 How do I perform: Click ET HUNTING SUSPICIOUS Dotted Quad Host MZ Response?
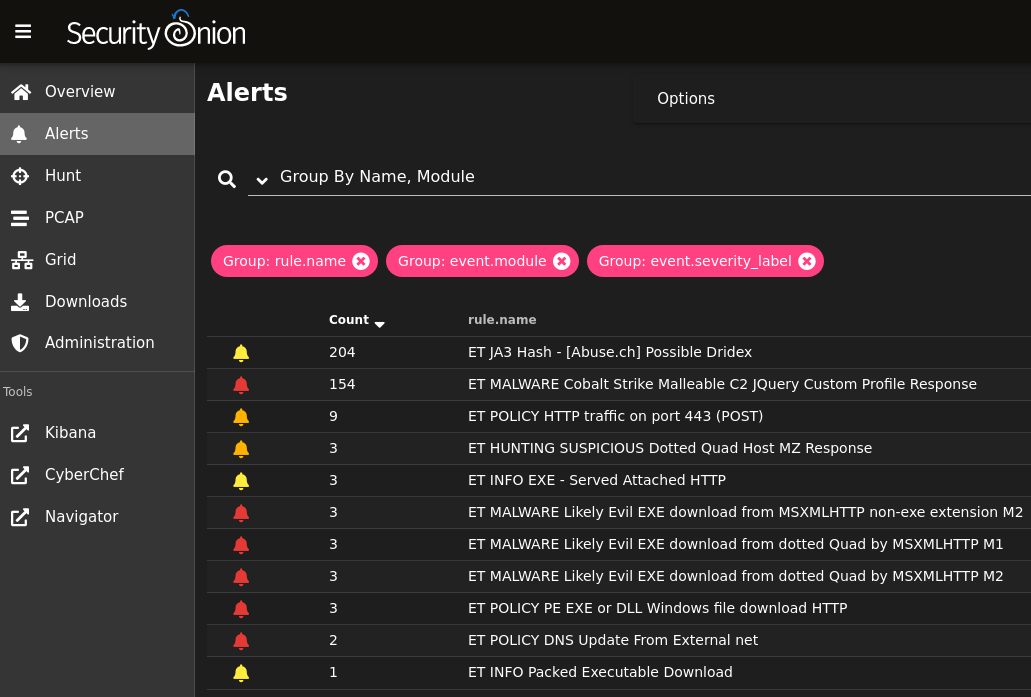coord(670,448)
